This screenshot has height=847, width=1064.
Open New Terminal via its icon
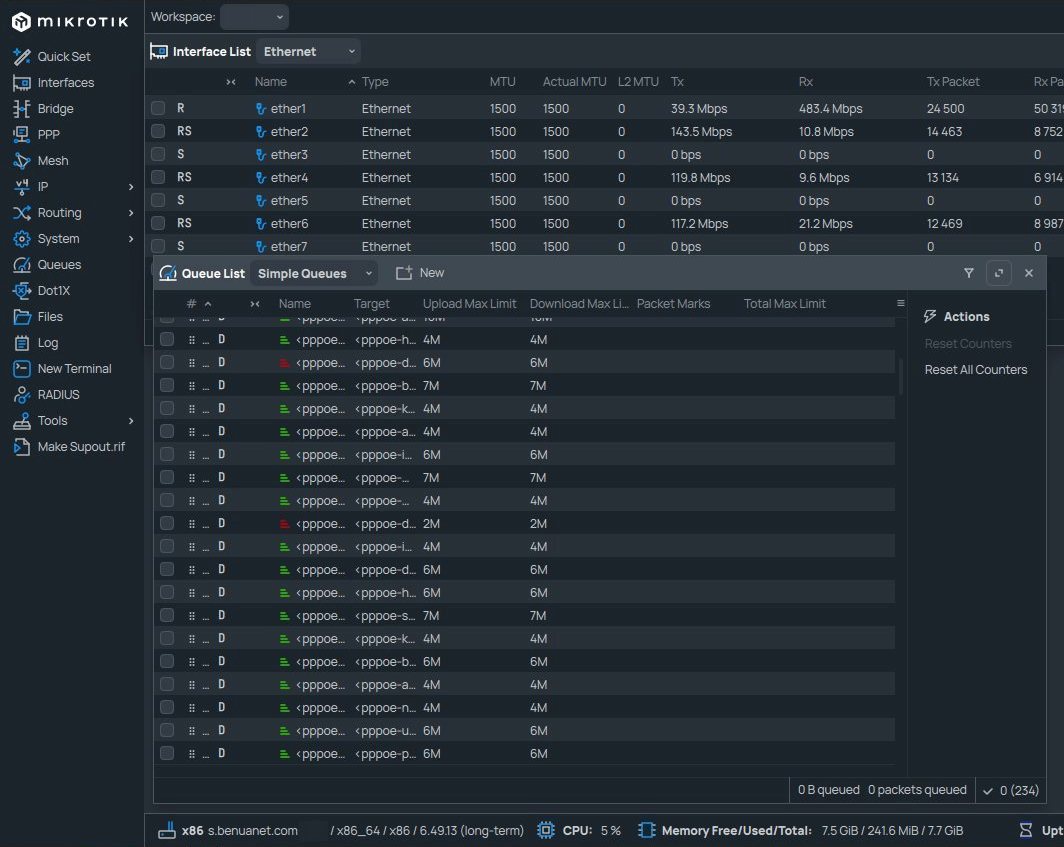click(22, 369)
